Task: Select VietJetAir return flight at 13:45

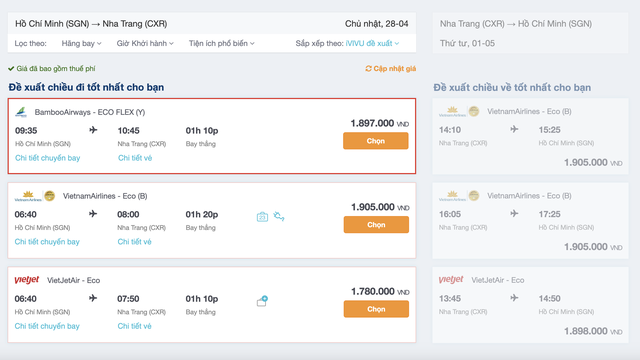Action: click(530, 305)
